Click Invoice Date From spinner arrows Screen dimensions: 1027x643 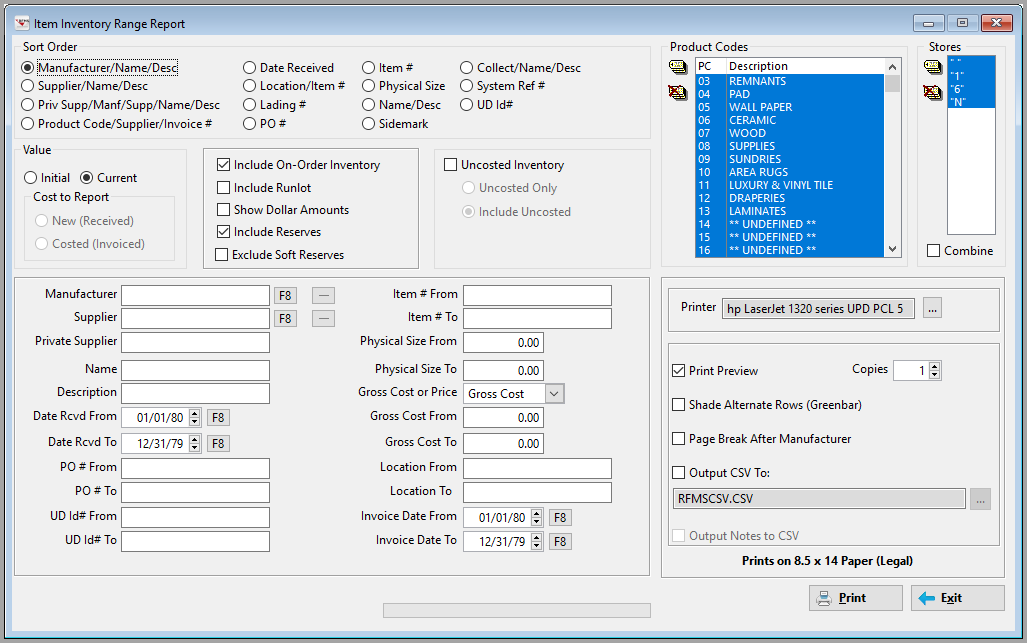tap(536, 518)
